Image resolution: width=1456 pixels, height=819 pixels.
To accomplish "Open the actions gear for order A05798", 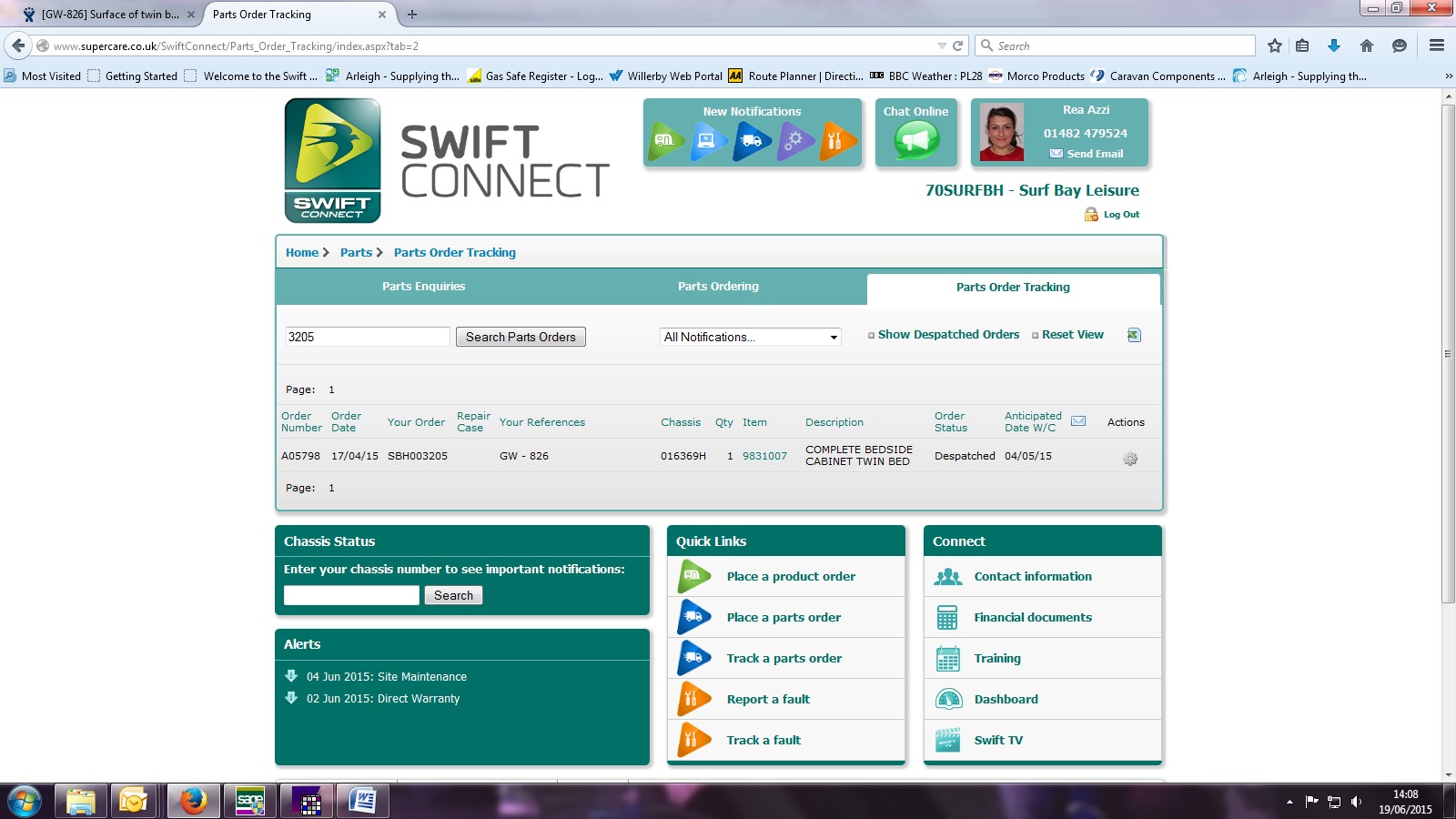I will coord(1130,460).
